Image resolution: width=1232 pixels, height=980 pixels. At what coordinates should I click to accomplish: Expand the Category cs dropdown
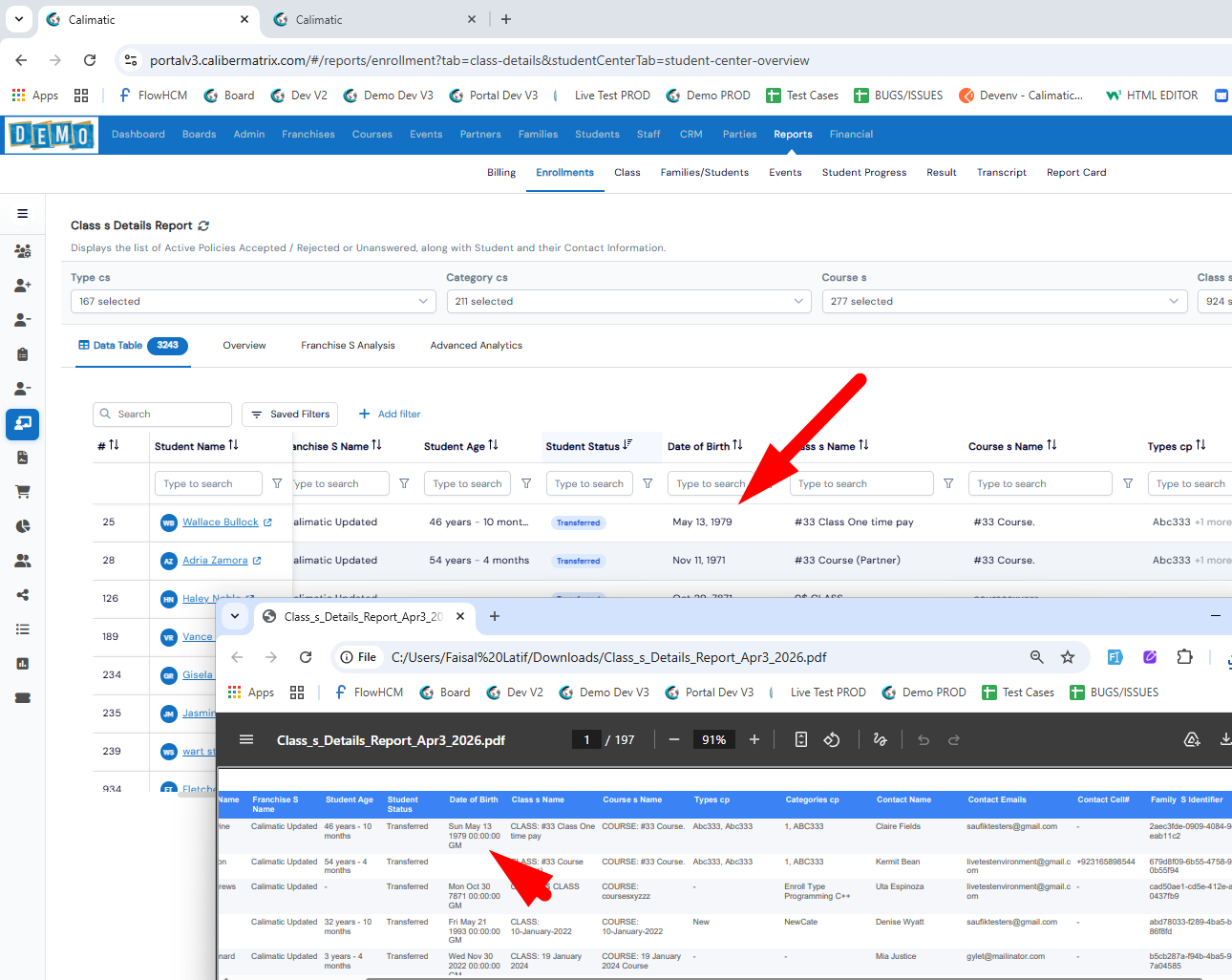pos(629,302)
